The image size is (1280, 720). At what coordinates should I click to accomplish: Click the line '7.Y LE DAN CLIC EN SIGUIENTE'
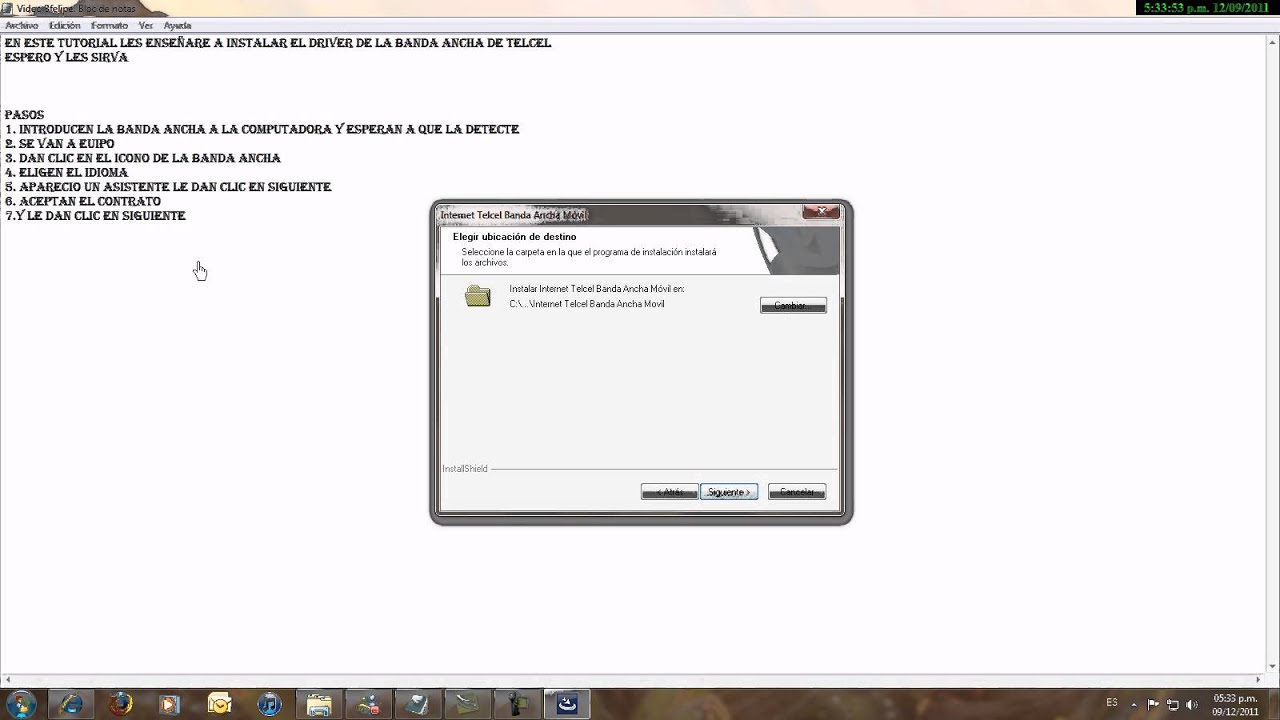coord(95,216)
